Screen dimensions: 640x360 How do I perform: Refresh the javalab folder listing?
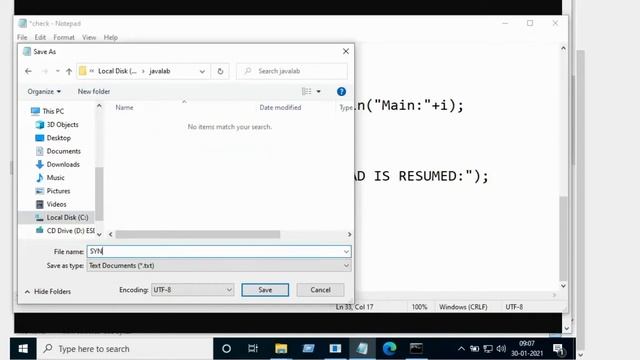(220, 71)
